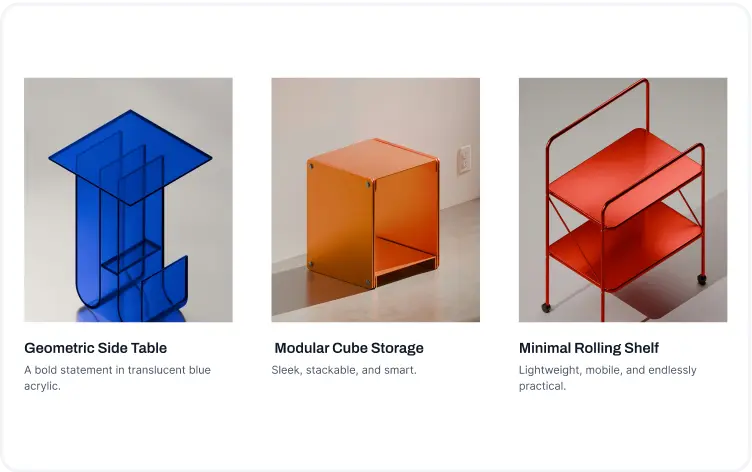Click the tall red handle bar of the shelf

click(x=599, y=110)
